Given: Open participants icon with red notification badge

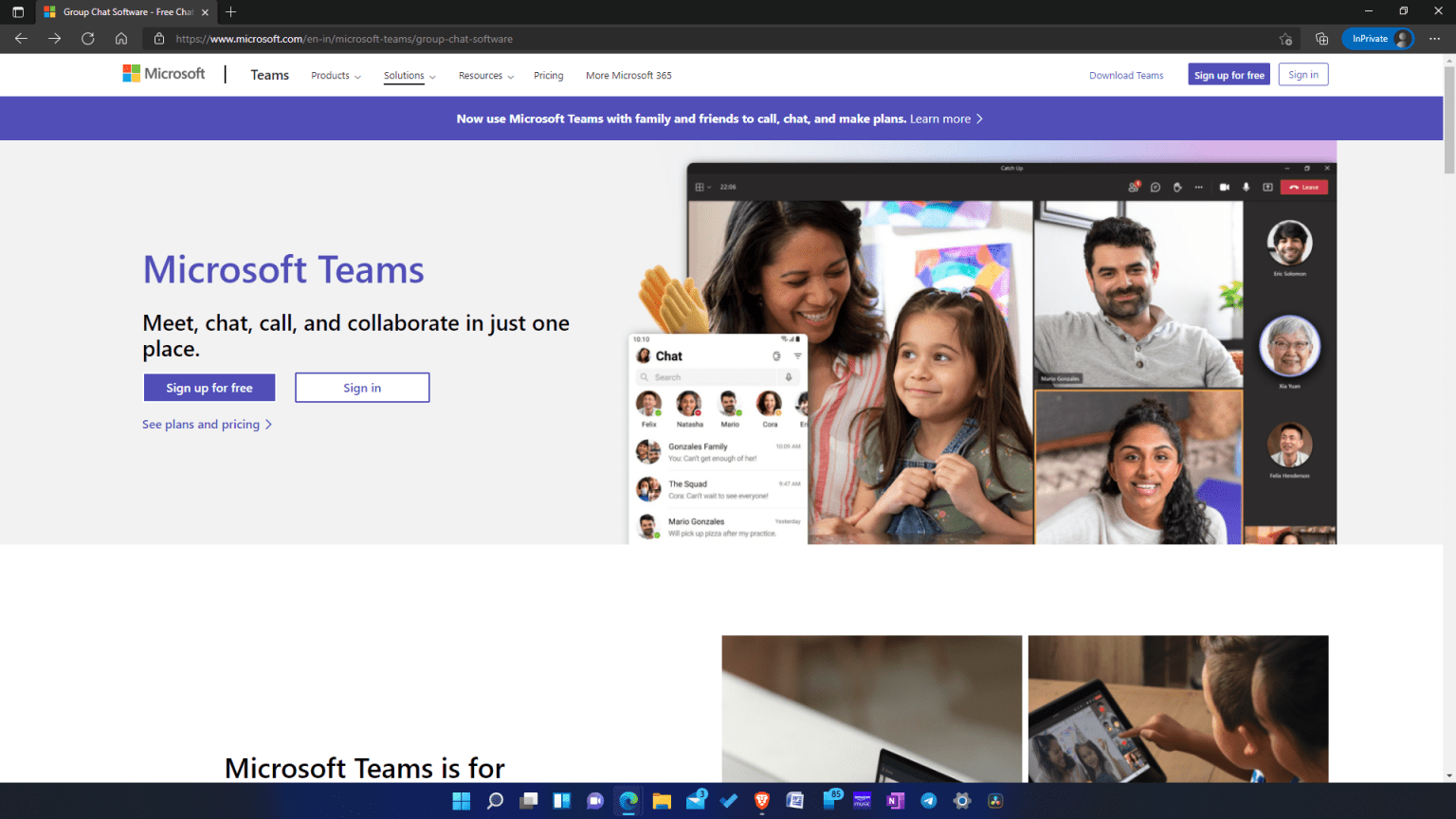Looking at the screenshot, I should [1134, 187].
